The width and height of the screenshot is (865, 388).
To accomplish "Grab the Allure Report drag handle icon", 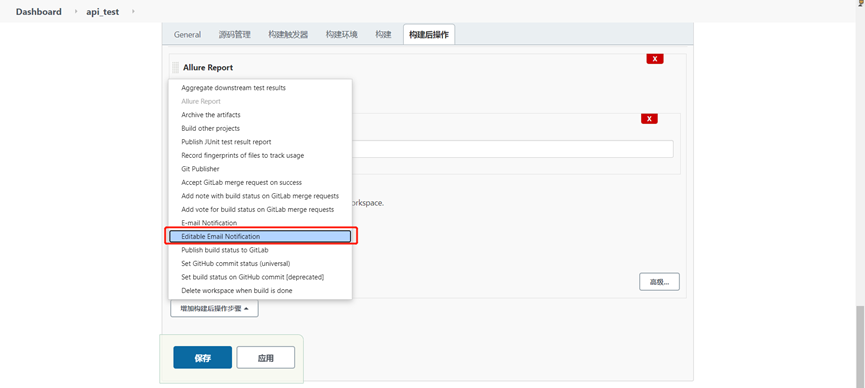I will point(175,67).
